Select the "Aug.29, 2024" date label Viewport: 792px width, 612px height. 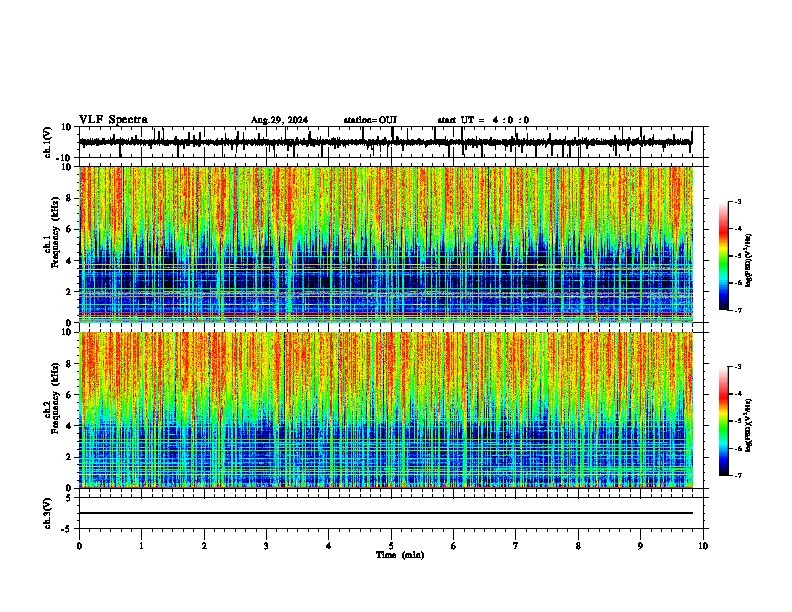click(279, 120)
